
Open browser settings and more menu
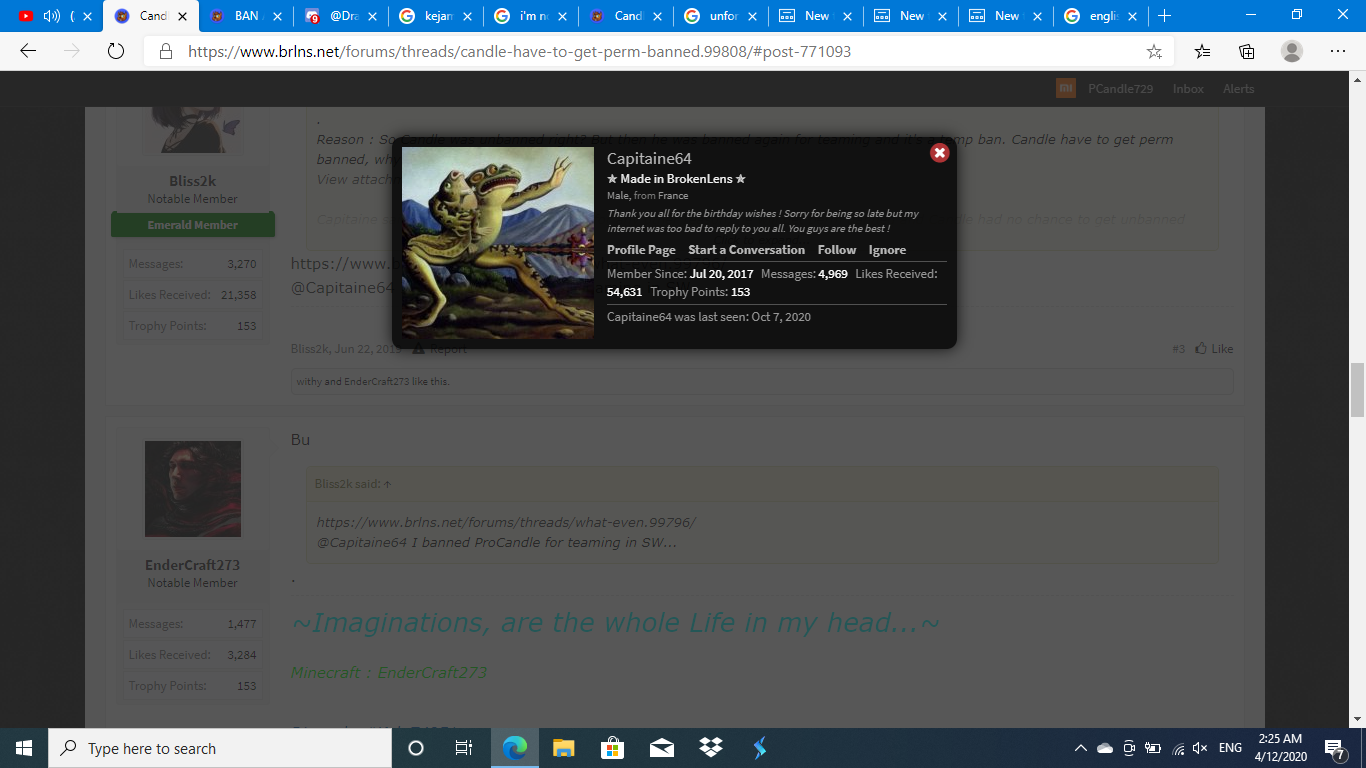[1337, 51]
